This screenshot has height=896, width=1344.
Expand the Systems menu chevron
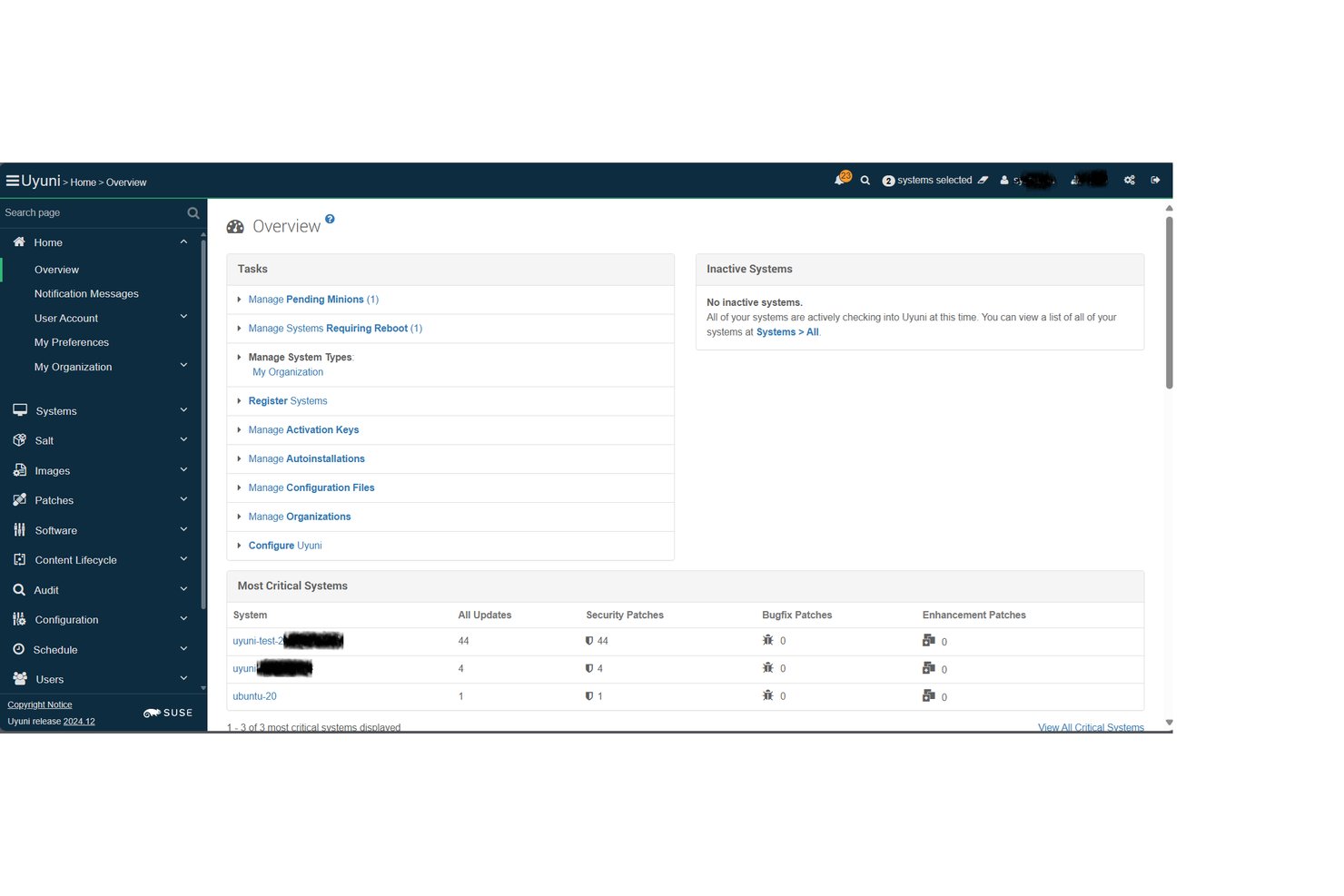click(183, 410)
